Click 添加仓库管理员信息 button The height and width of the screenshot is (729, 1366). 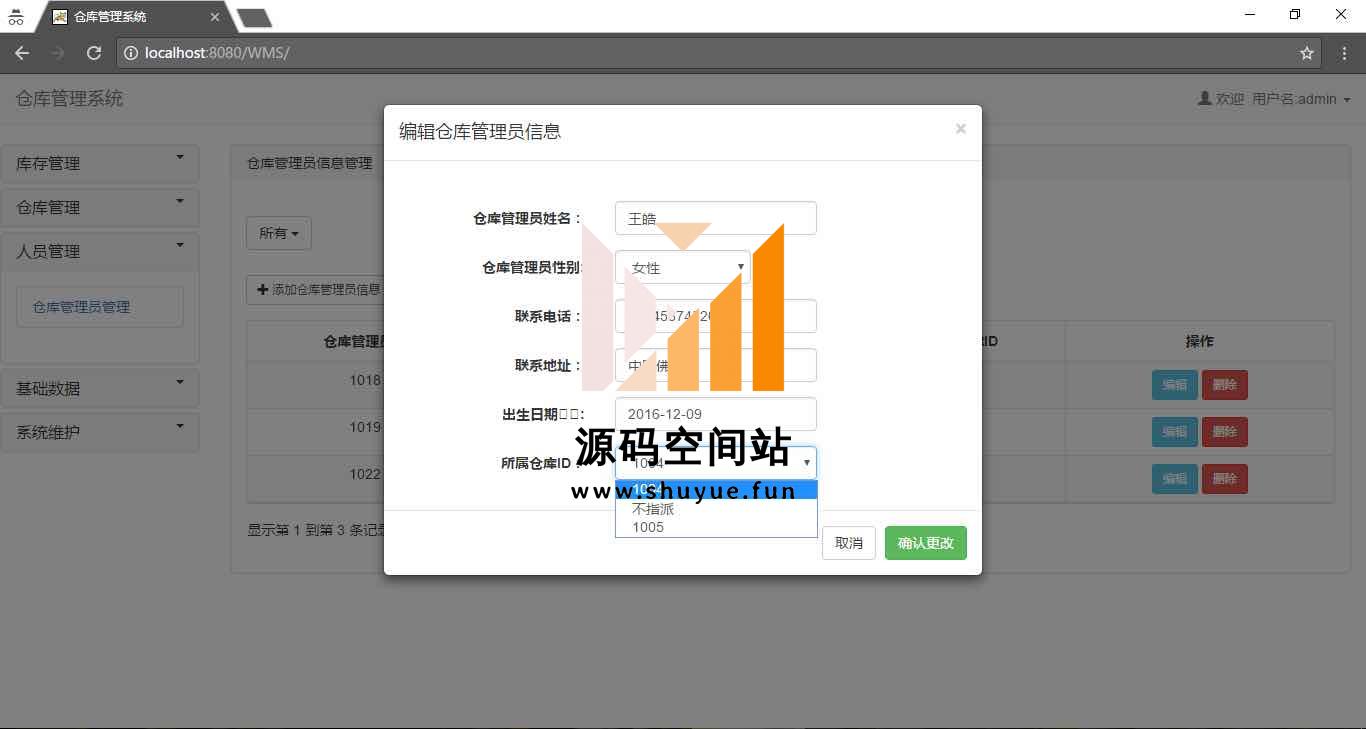(318, 289)
